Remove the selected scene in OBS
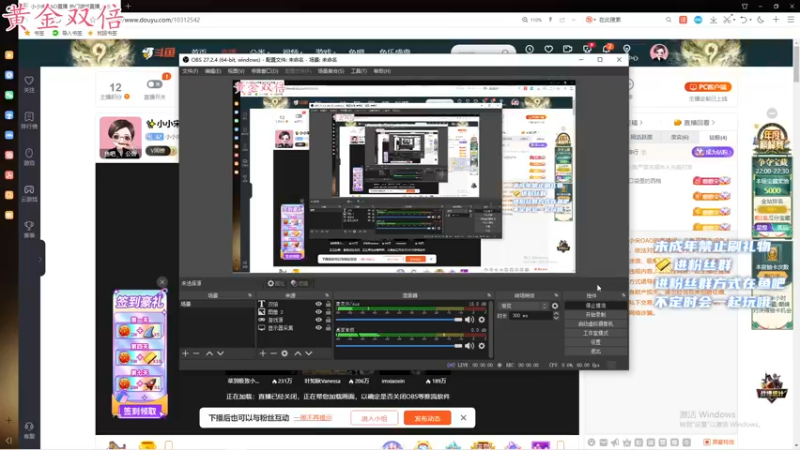This screenshot has height=450, width=800. 196,353
